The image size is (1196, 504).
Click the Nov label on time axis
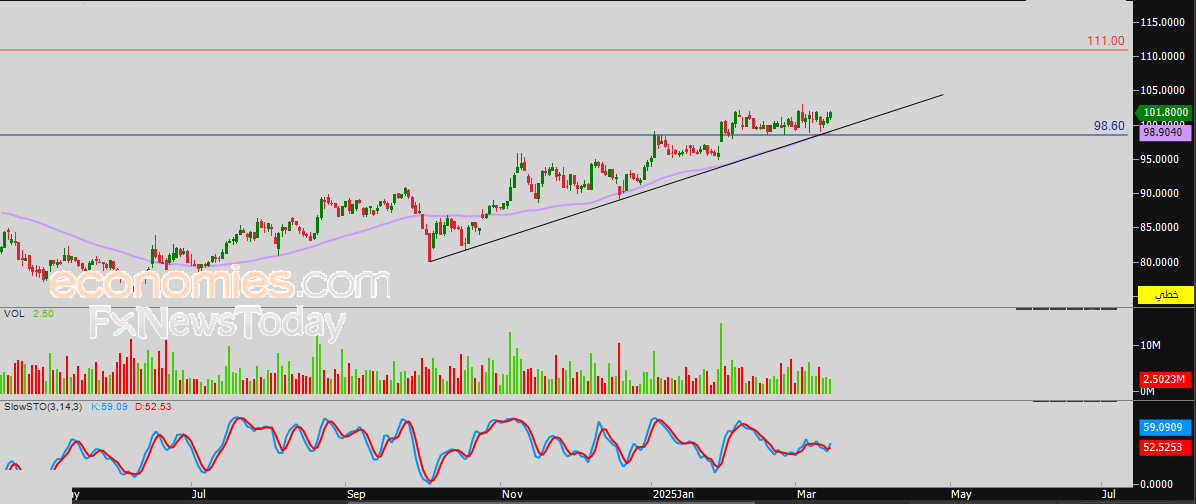[513, 494]
